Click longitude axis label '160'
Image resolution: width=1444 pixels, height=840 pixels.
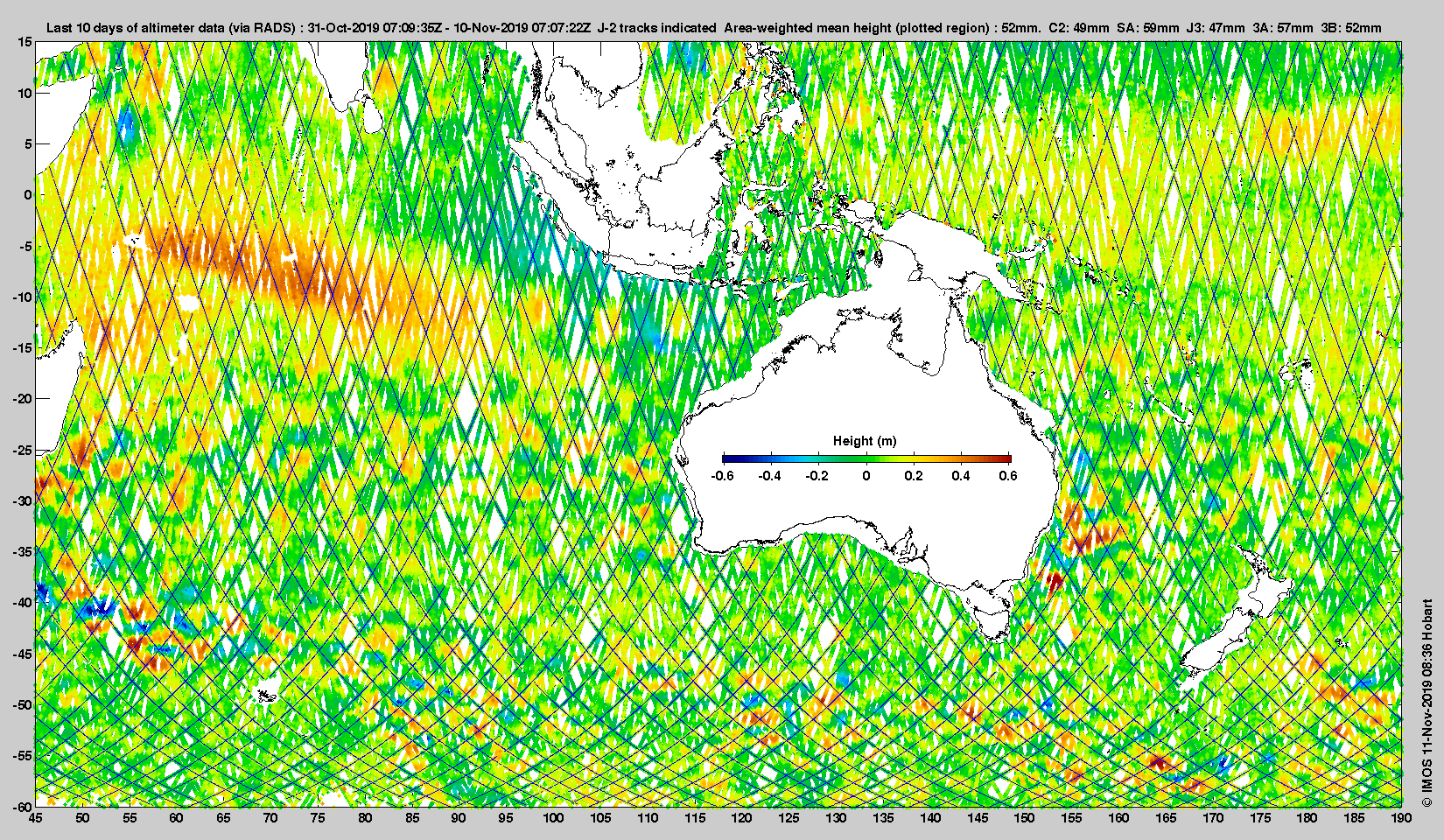coord(1118,818)
